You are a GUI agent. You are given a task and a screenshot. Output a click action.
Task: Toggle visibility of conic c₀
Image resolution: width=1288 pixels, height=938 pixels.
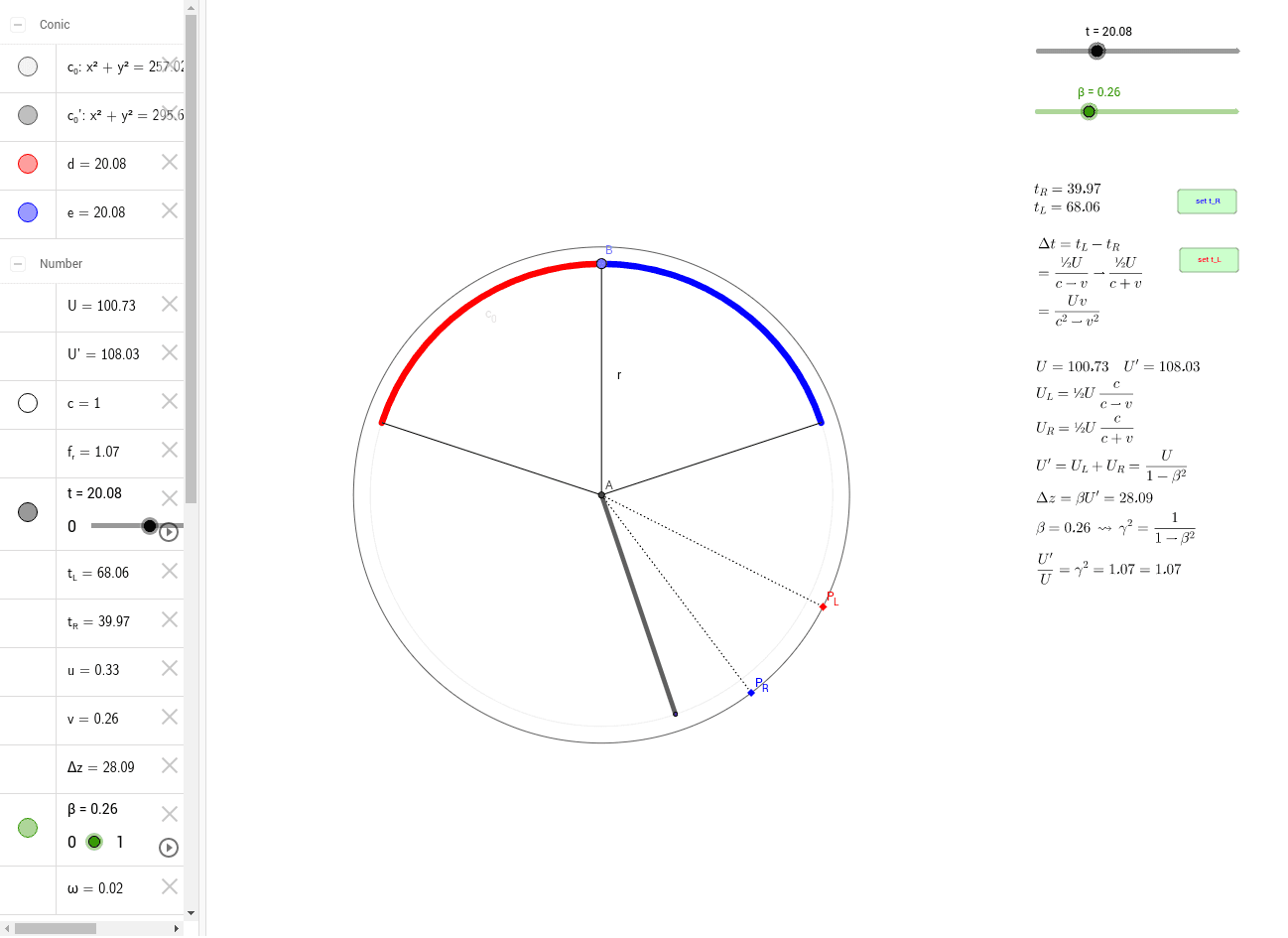coord(28,67)
